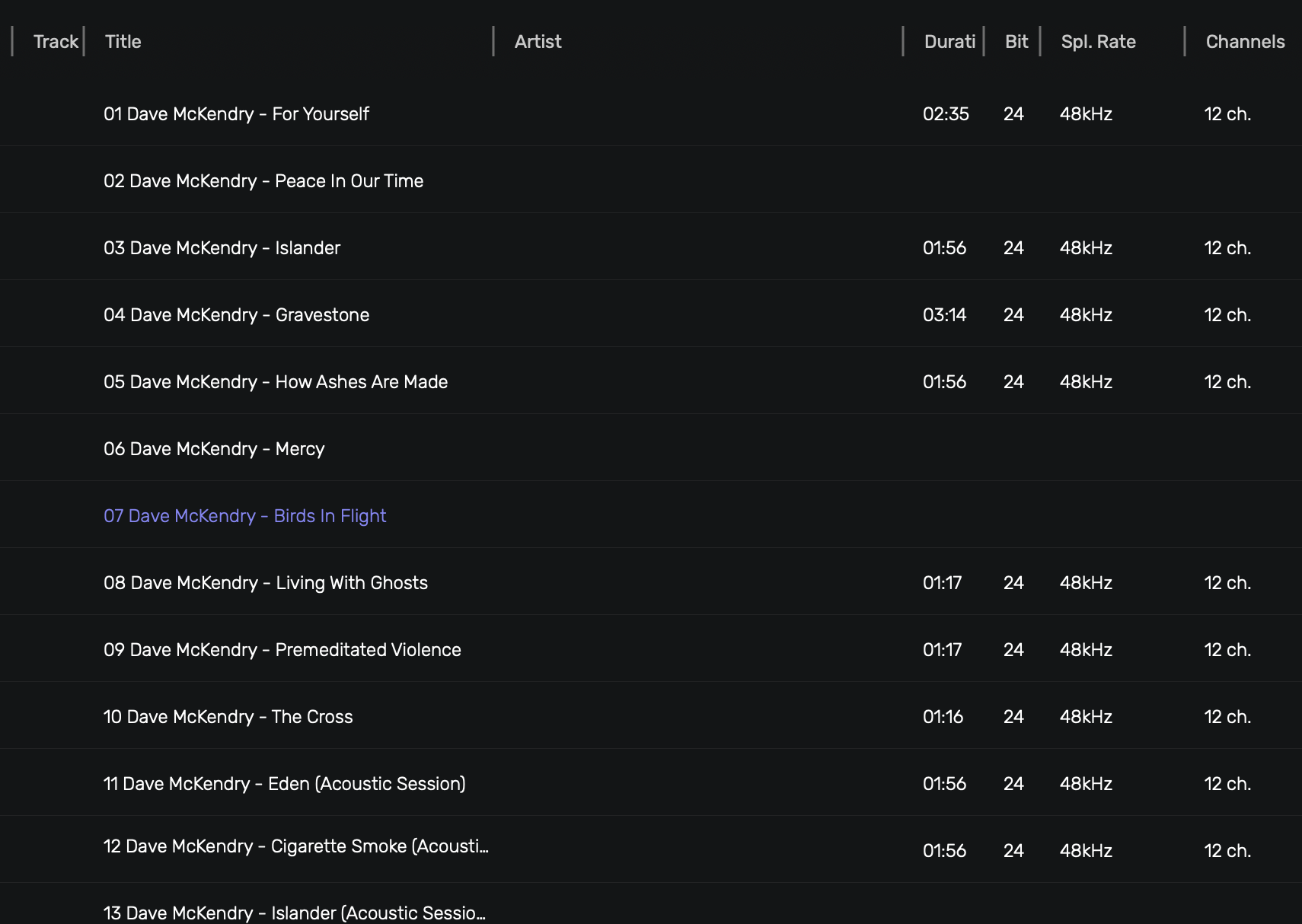This screenshot has height=924, width=1302.
Task: Select track 12 Cigarette Smoke acoustic
Action: pos(651,849)
